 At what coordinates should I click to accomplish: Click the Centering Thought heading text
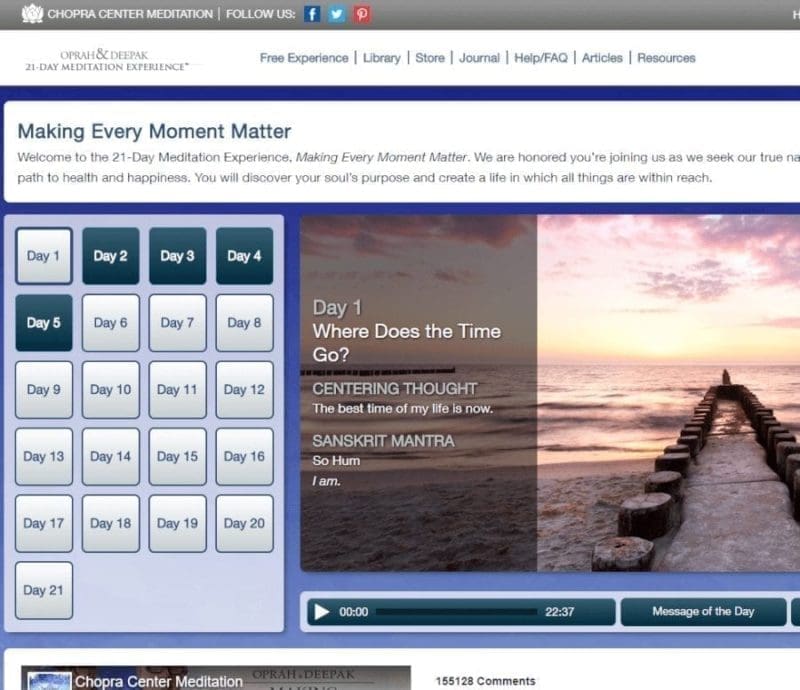(395, 388)
